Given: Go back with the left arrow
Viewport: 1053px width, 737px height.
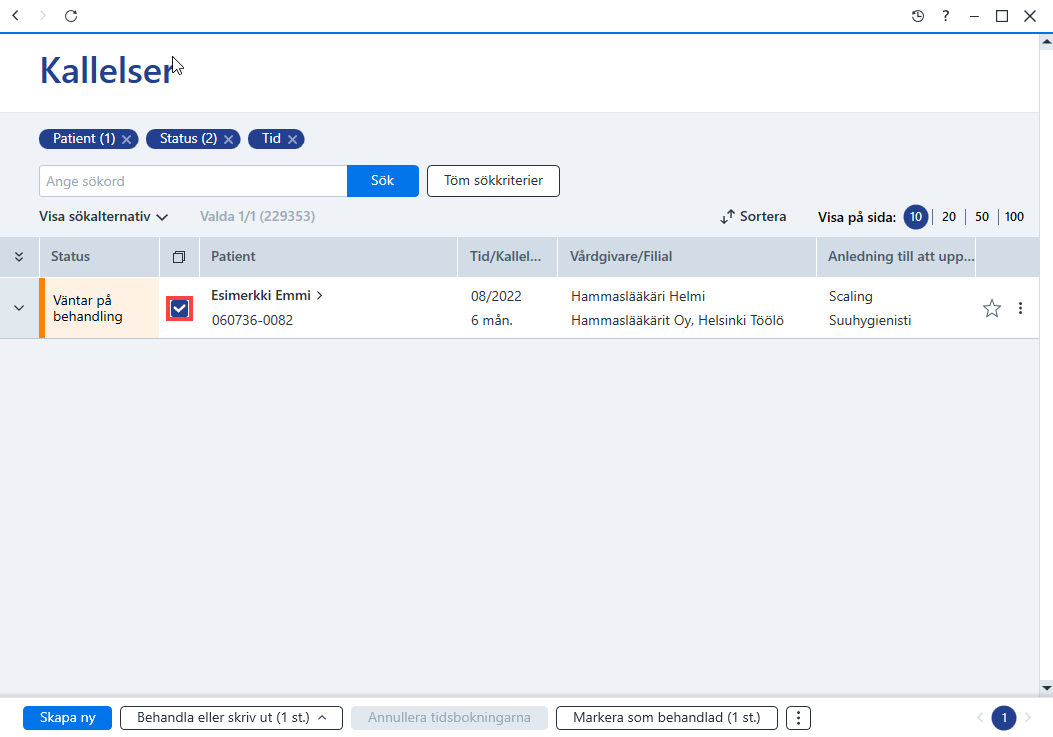Looking at the screenshot, I should click(x=16, y=15).
